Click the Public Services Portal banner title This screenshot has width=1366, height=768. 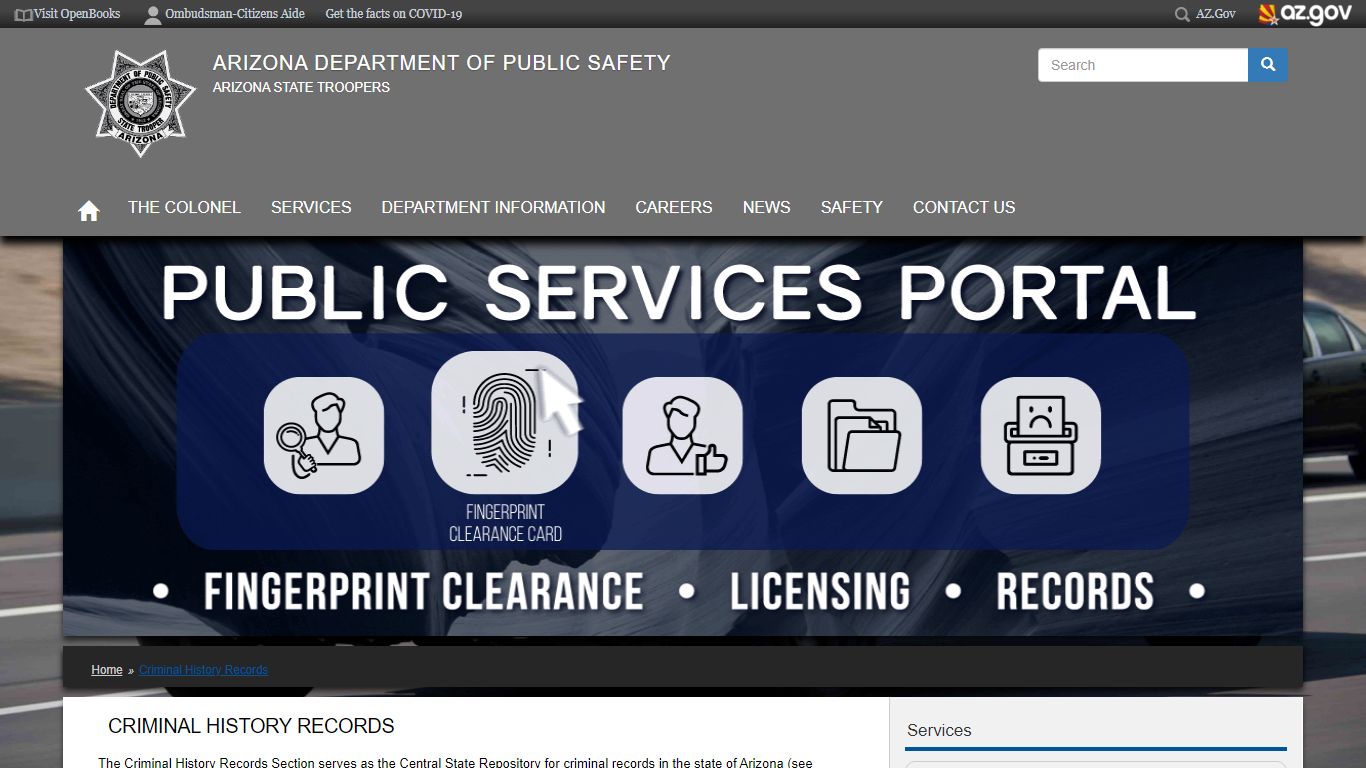pos(678,292)
